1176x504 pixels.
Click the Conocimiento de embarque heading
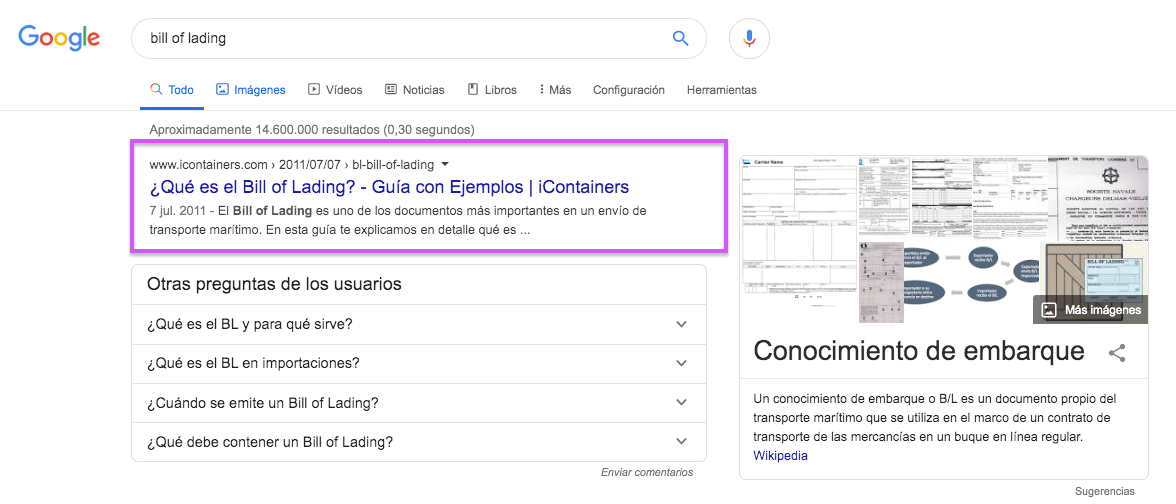click(x=919, y=350)
